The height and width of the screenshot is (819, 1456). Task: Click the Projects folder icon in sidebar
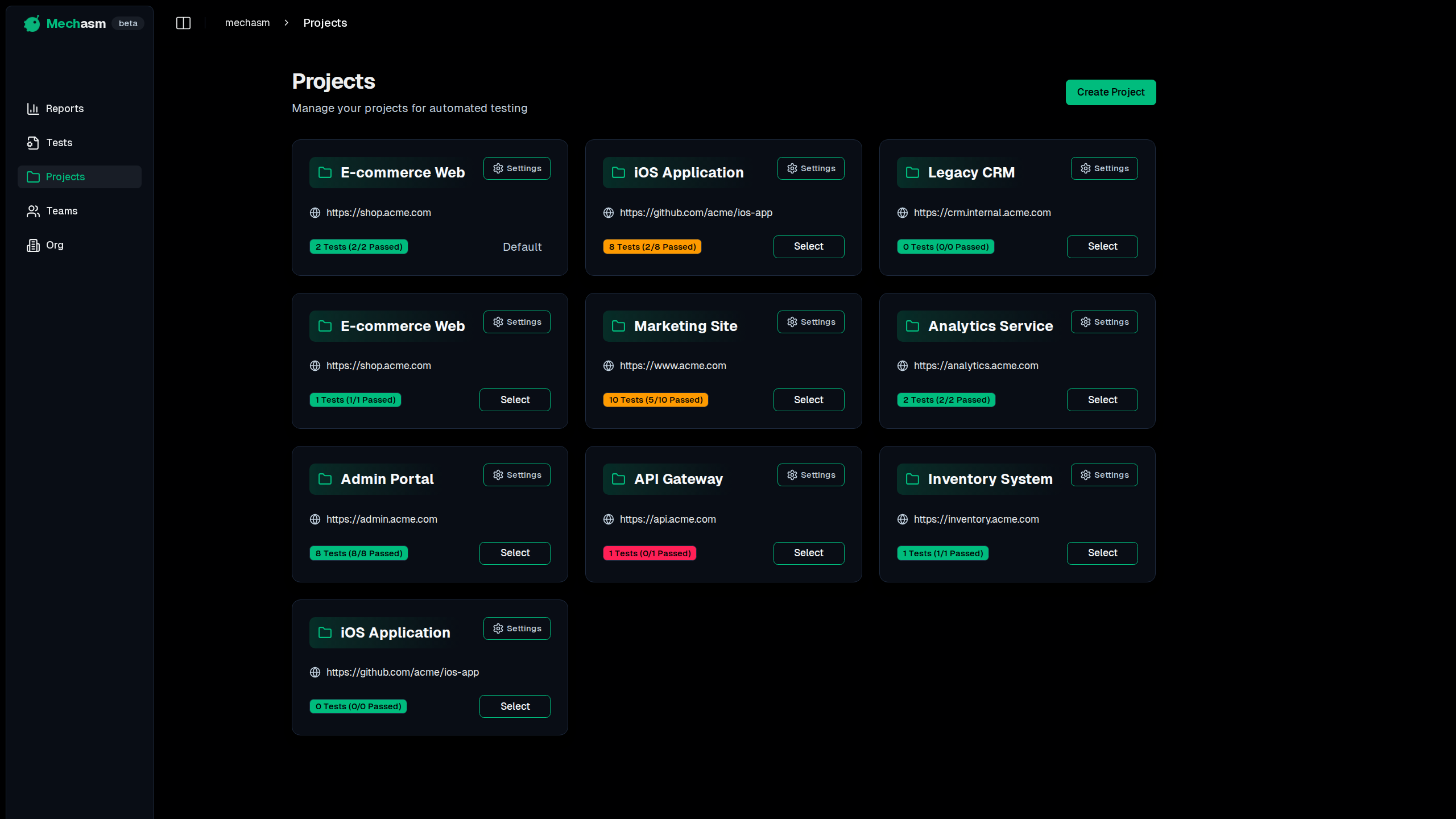32,177
